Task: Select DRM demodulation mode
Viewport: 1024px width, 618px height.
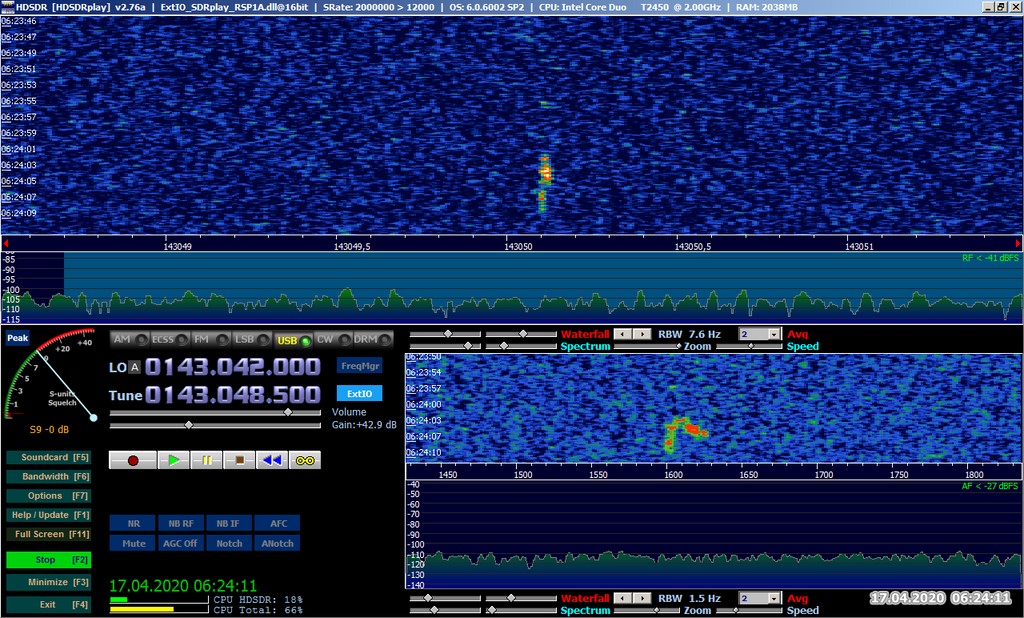Action: click(373, 339)
